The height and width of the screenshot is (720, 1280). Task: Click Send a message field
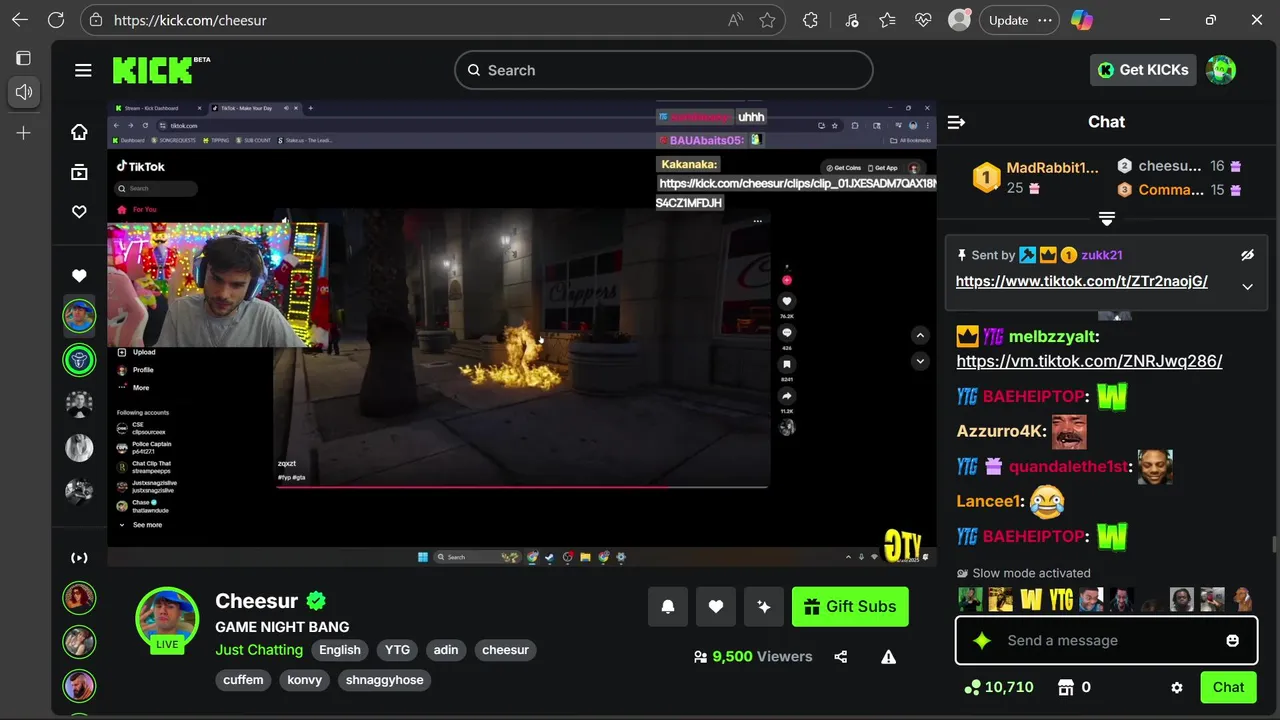tap(1106, 640)
